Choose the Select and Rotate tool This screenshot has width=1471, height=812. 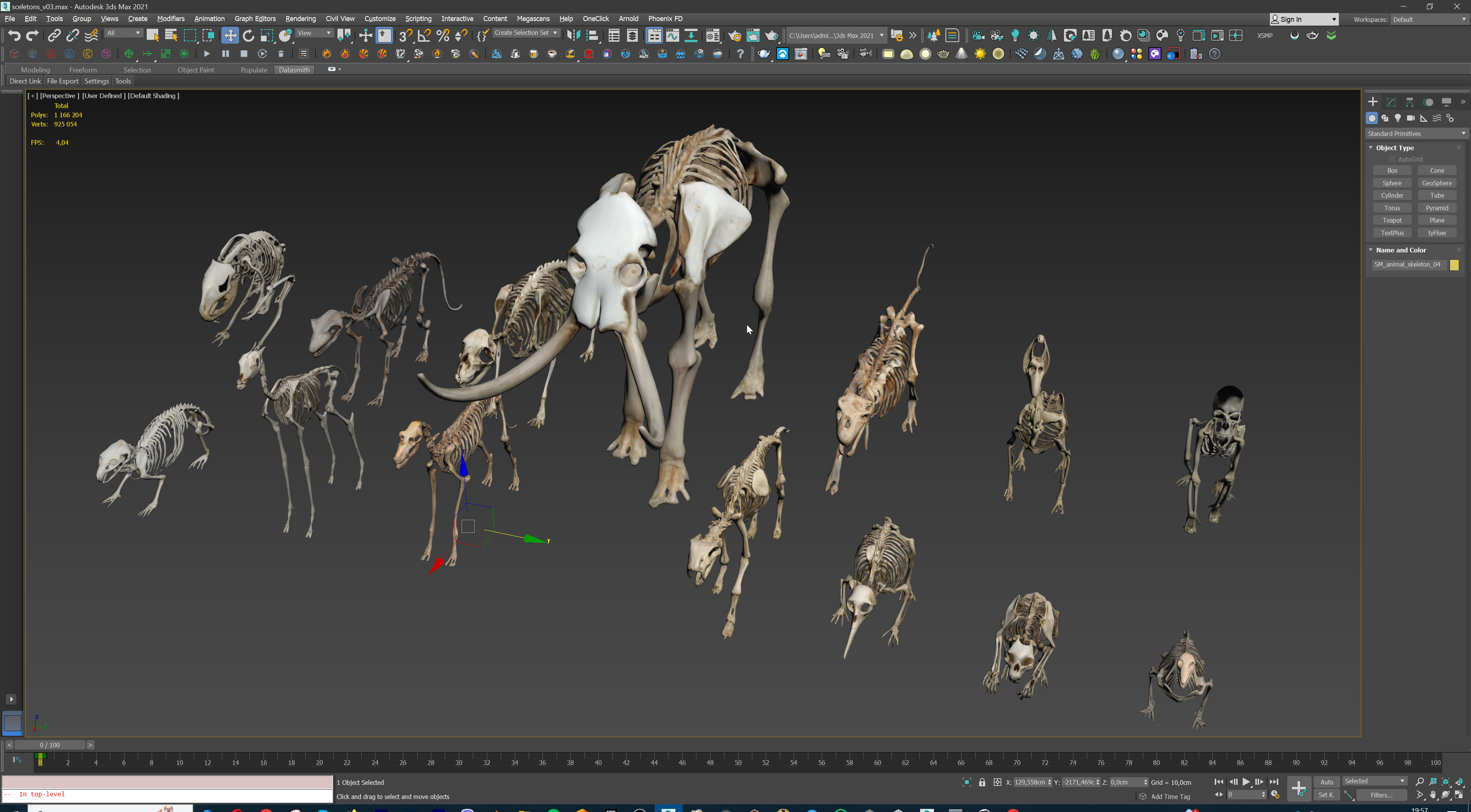pos(248,35)
